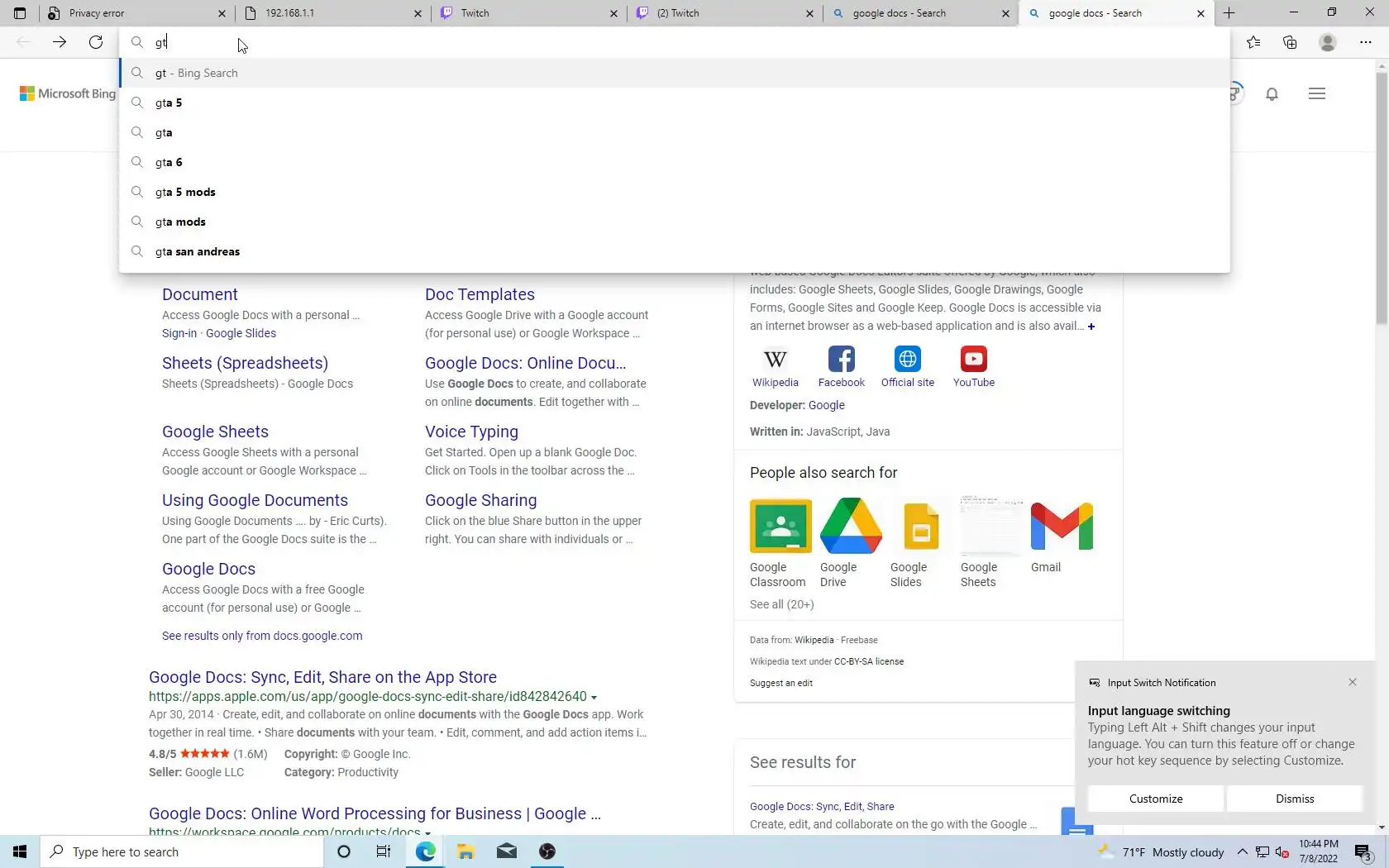Image resolution: width=1389 pixels, height=868 pixels.
Task: Open Using Google Documents link
Action: tap(255, 500)
